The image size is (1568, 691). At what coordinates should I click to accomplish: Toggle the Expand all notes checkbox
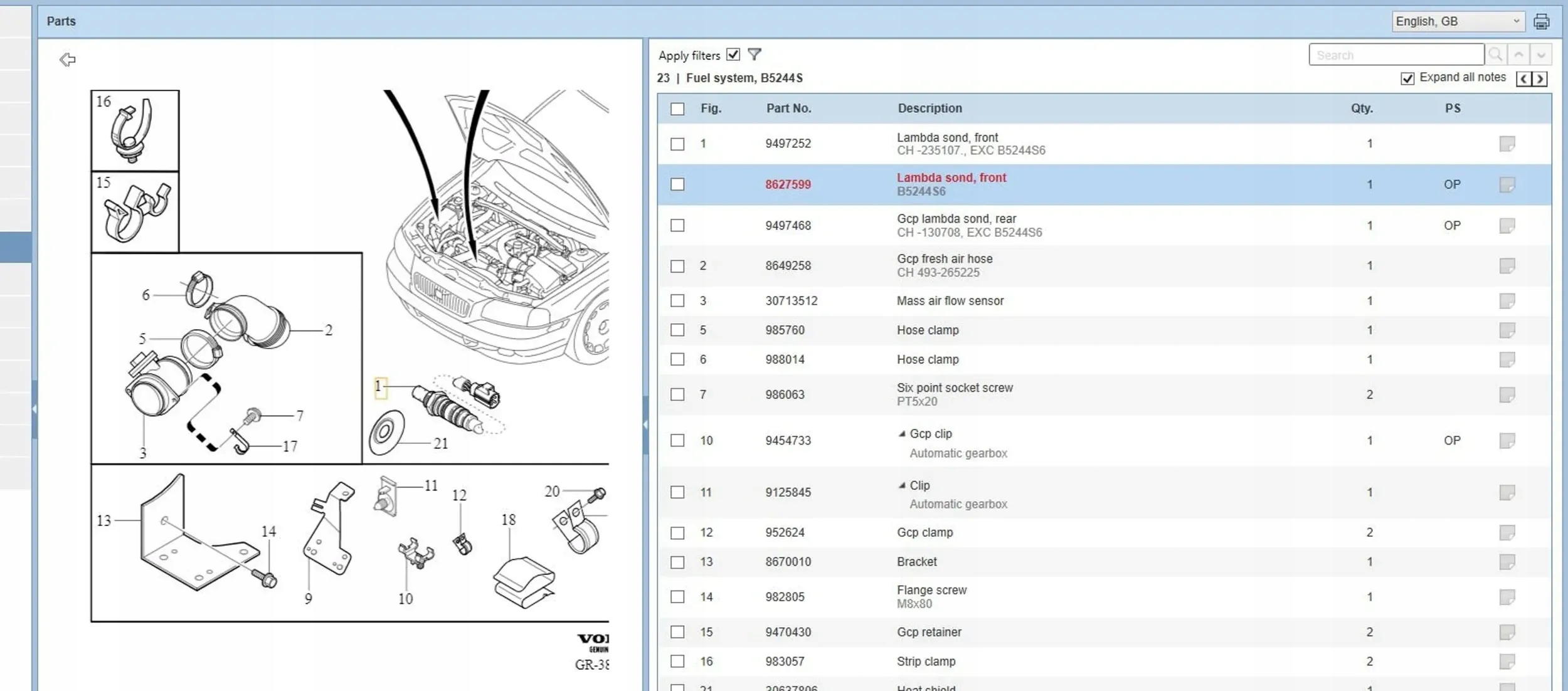[1407, 78]
